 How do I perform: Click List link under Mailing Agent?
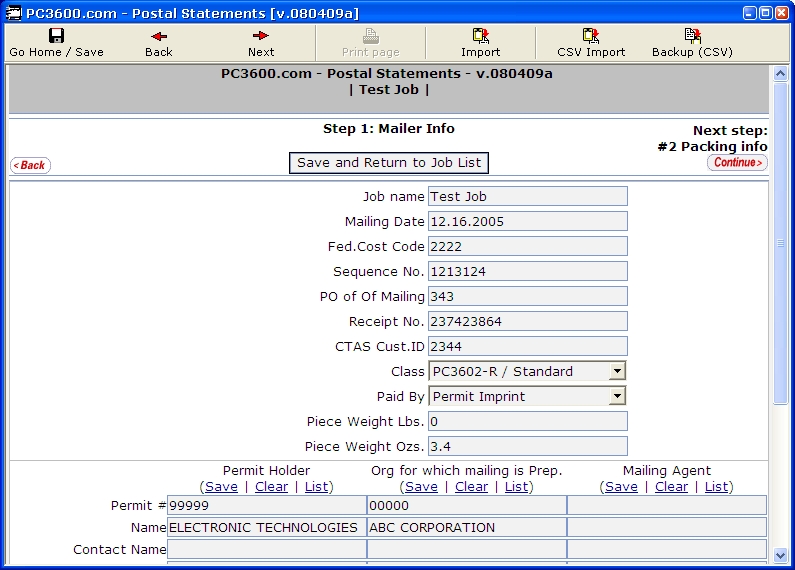716,487
